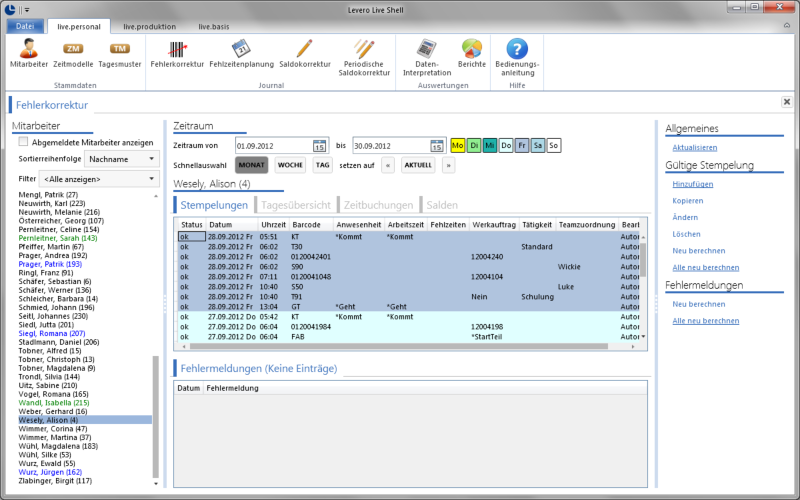Open calendar picker for Zeitraum von date
800x500 pixels.
(319, 146)
